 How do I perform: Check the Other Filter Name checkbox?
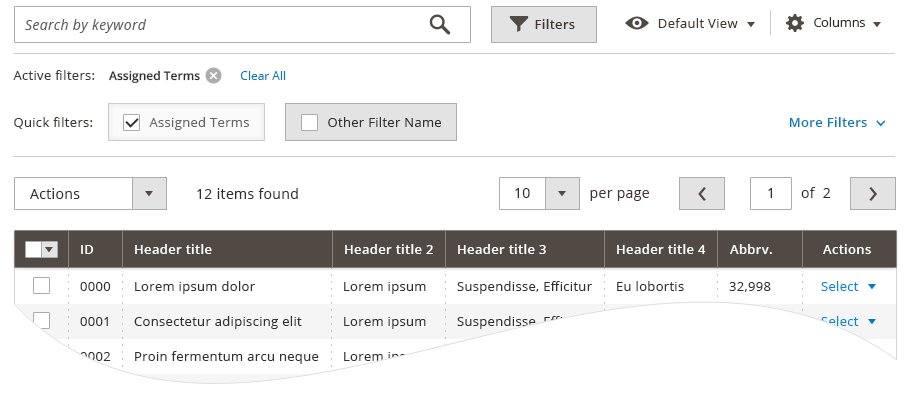(x=309, y=122)
